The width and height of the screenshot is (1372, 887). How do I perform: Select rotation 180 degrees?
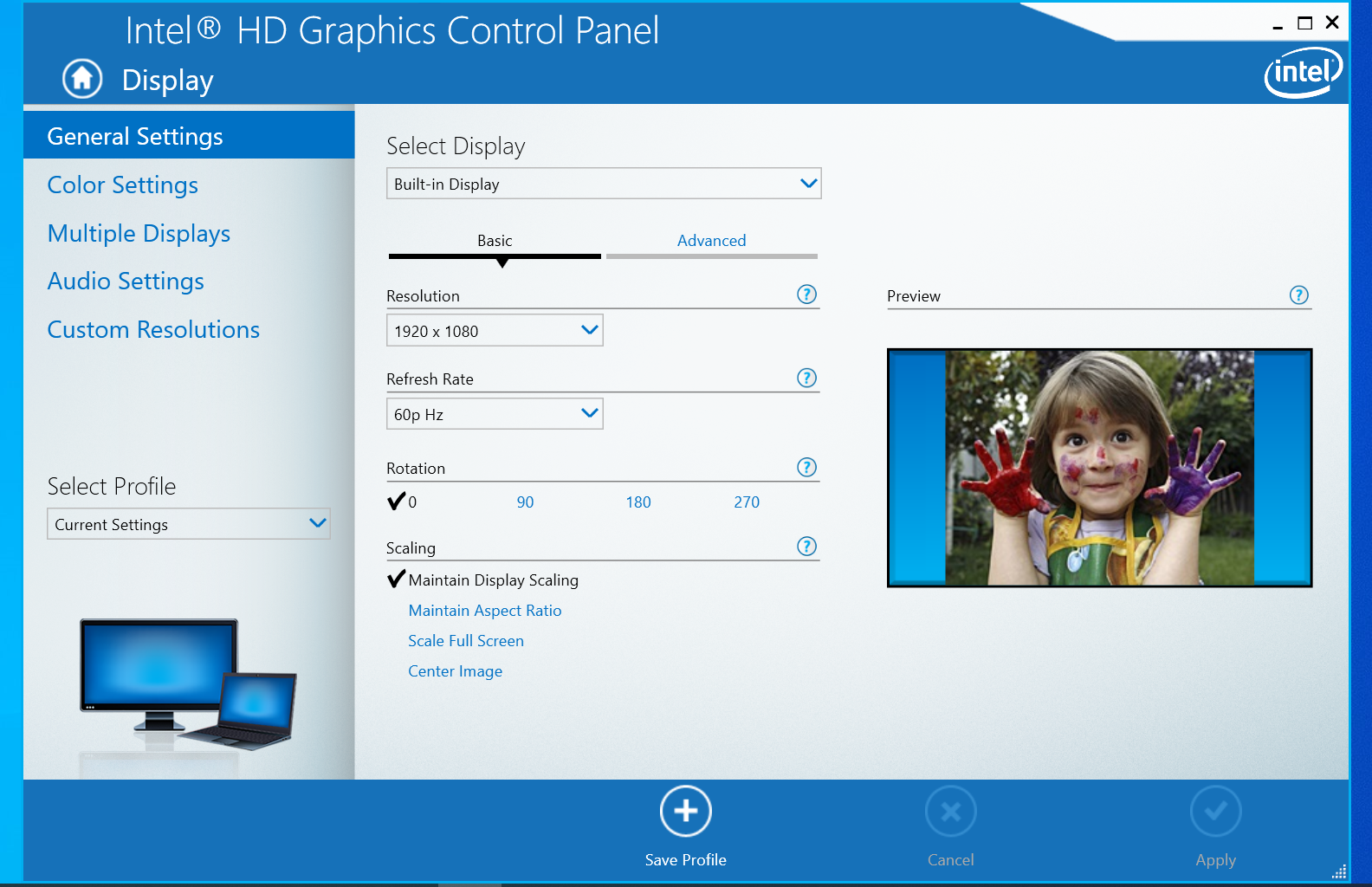638,502
